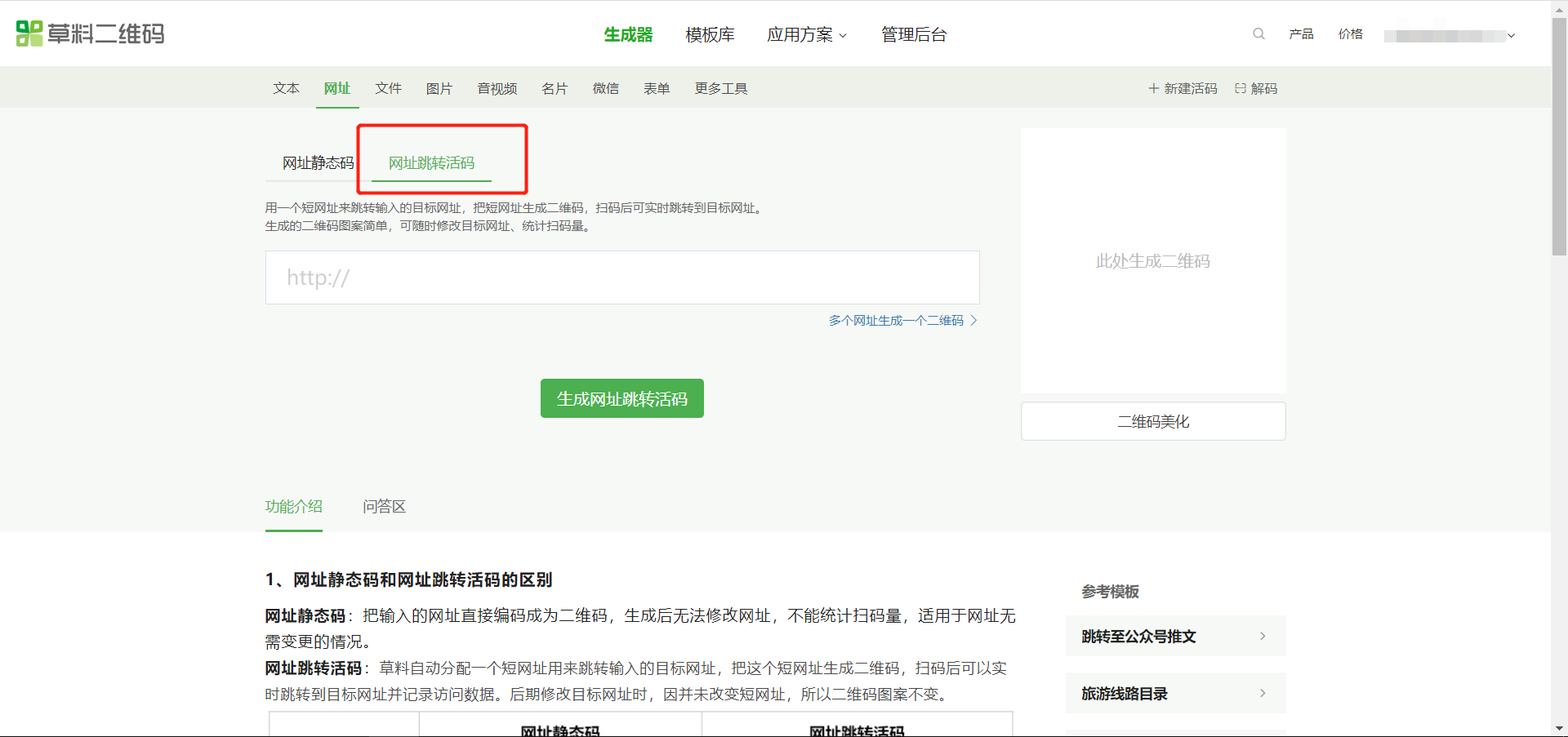The image size is (1568, 737).
Task: Open 多个网址生成一个二维码 link
Action: (902, 321)
